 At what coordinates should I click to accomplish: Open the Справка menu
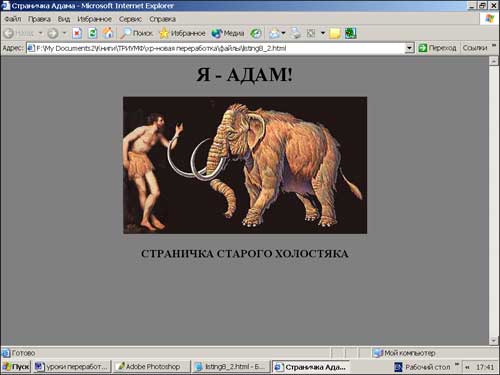(x=162, y=19)
